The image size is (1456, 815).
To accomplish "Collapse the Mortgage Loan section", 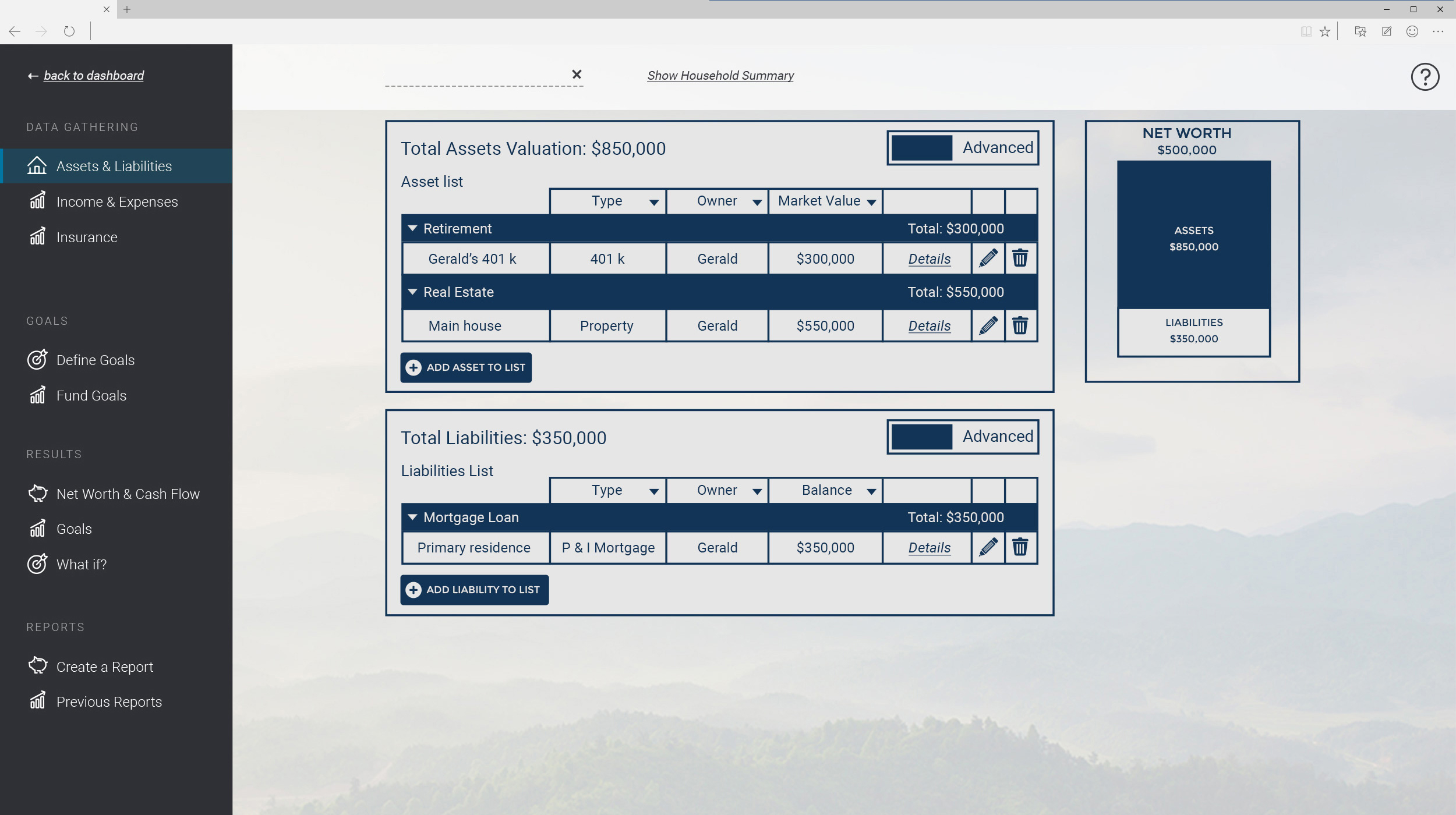I will 413,516.
